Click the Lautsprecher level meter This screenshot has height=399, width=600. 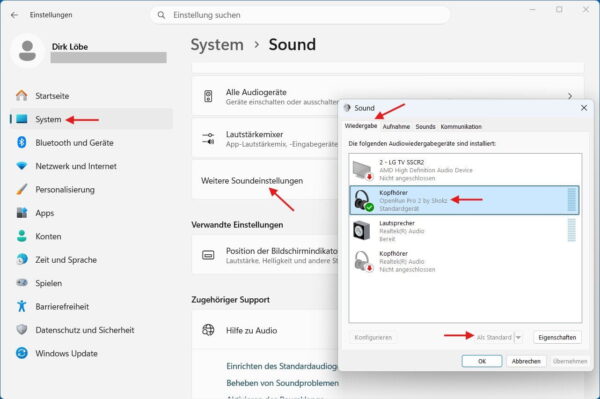point(572,230)
